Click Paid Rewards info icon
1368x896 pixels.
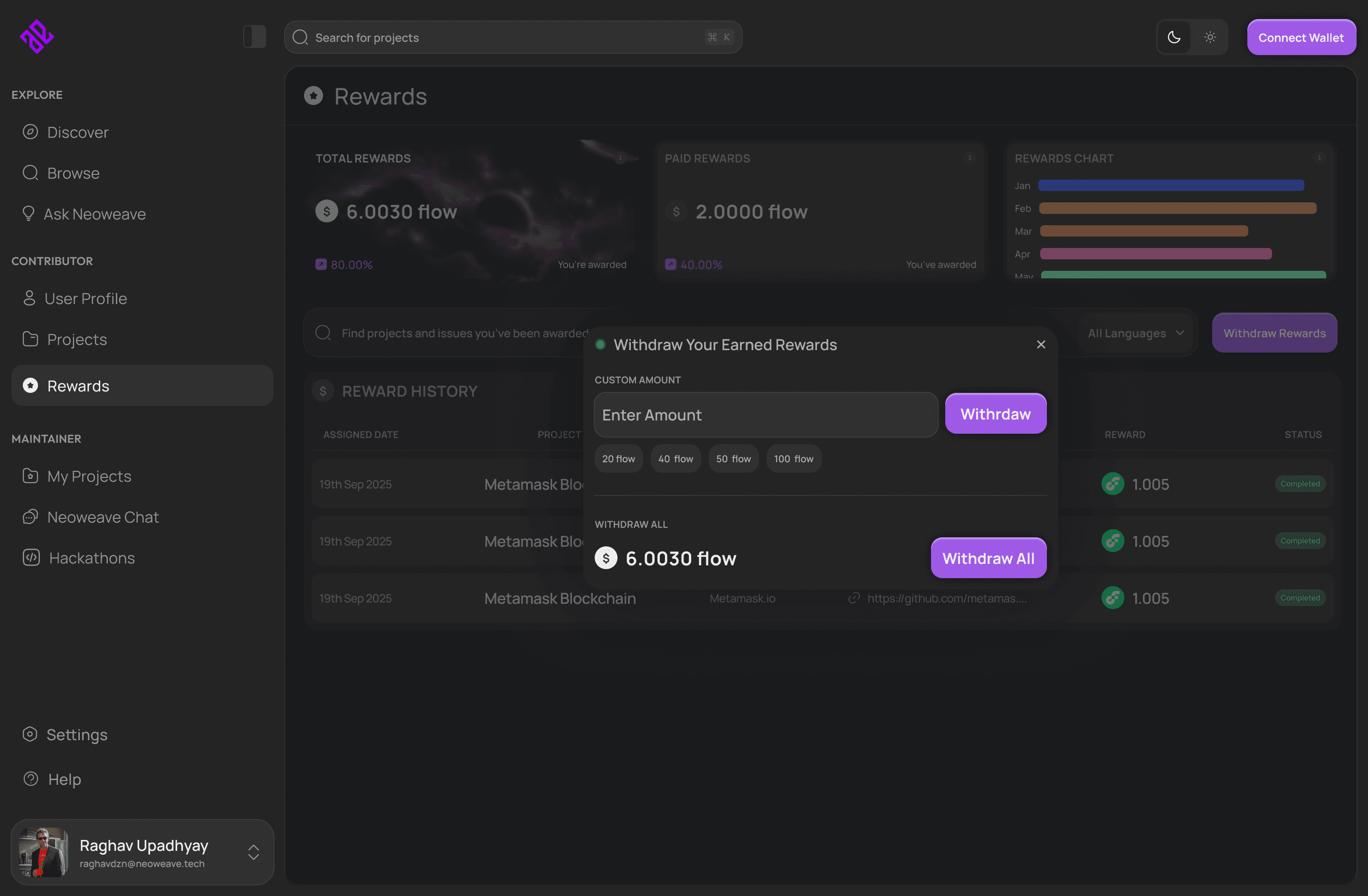(969, 157)
